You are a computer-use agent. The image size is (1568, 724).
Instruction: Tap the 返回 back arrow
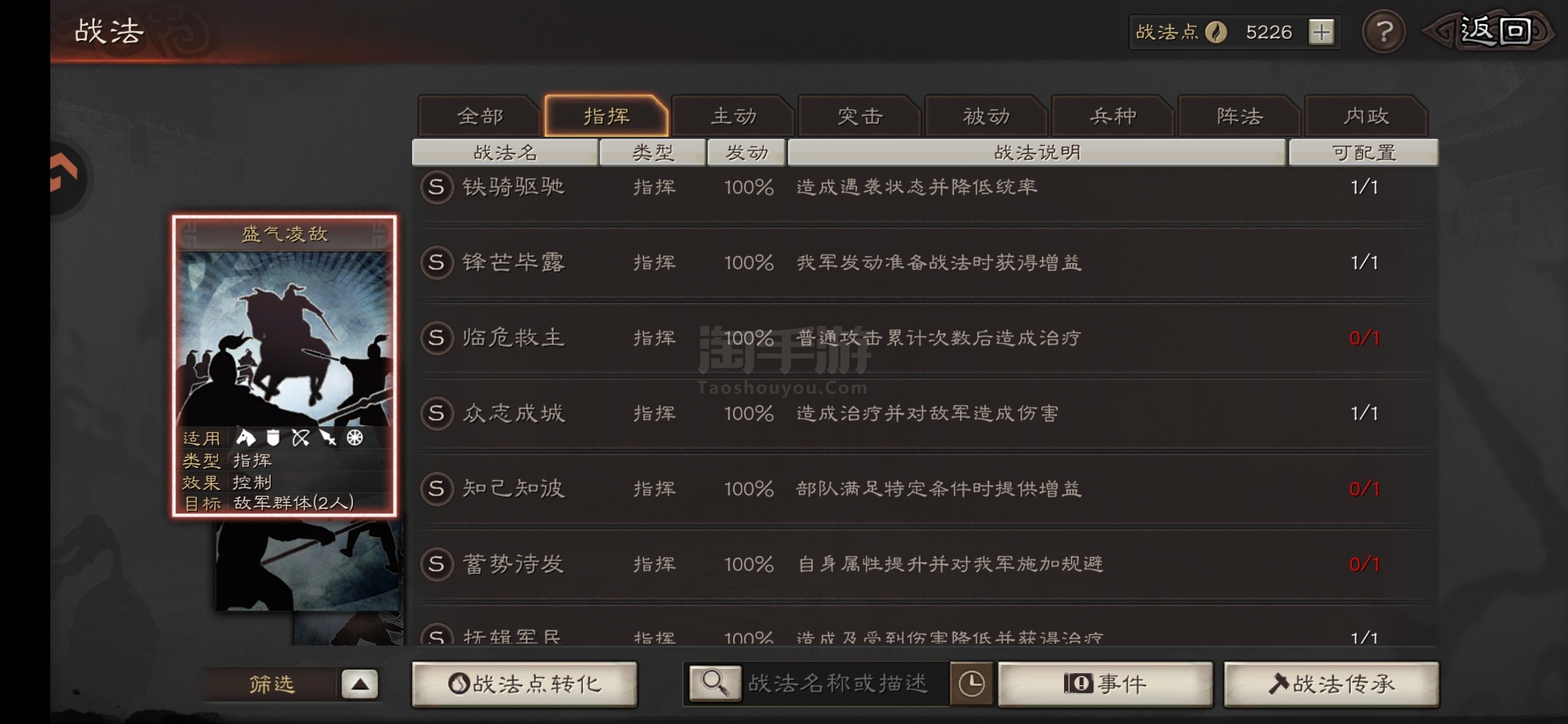coord(1488,31)
